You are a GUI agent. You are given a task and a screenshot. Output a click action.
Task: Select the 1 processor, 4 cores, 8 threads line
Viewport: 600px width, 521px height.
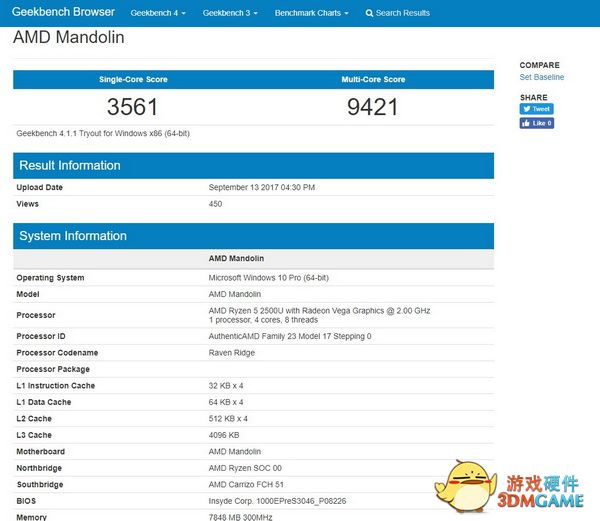point(263,320)
